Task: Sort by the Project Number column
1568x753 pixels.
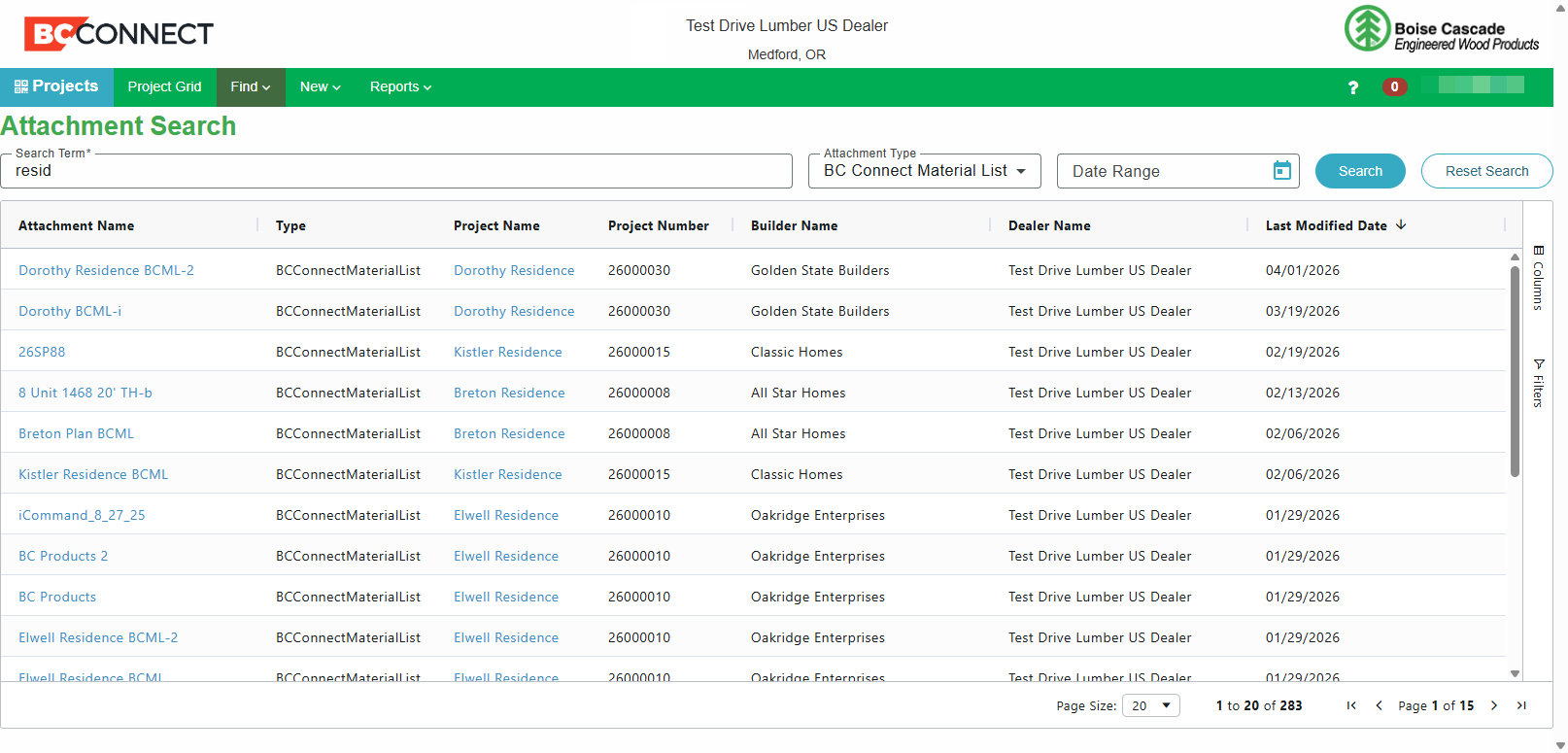Action: click(659, 225)
